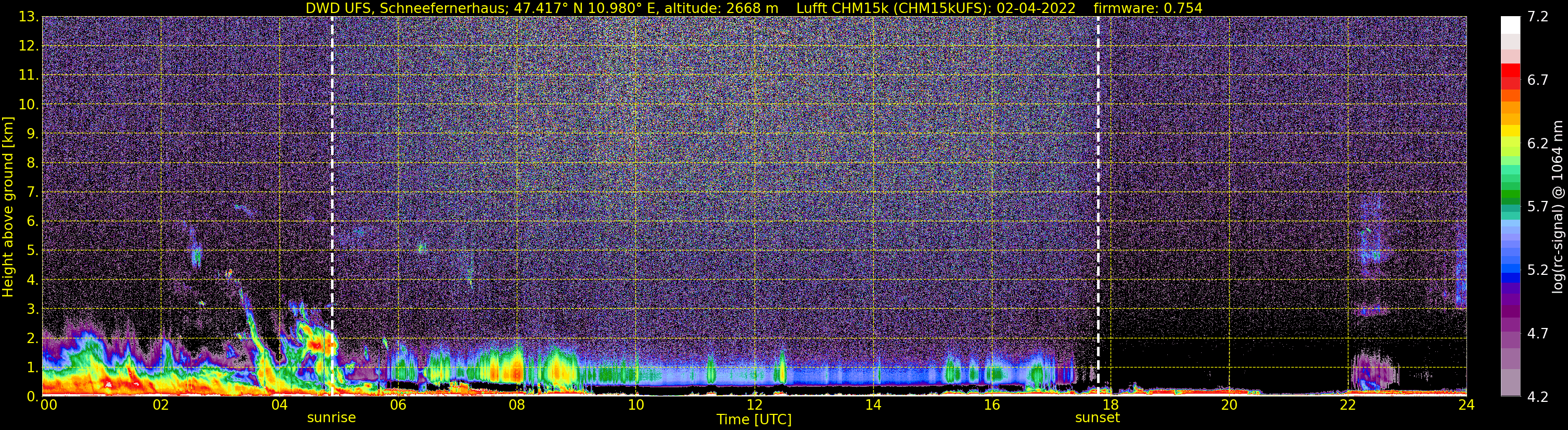The image size is (1568, 430).
Task: Click the '12' time axis tick label
Action: click(x=754, y=405)
